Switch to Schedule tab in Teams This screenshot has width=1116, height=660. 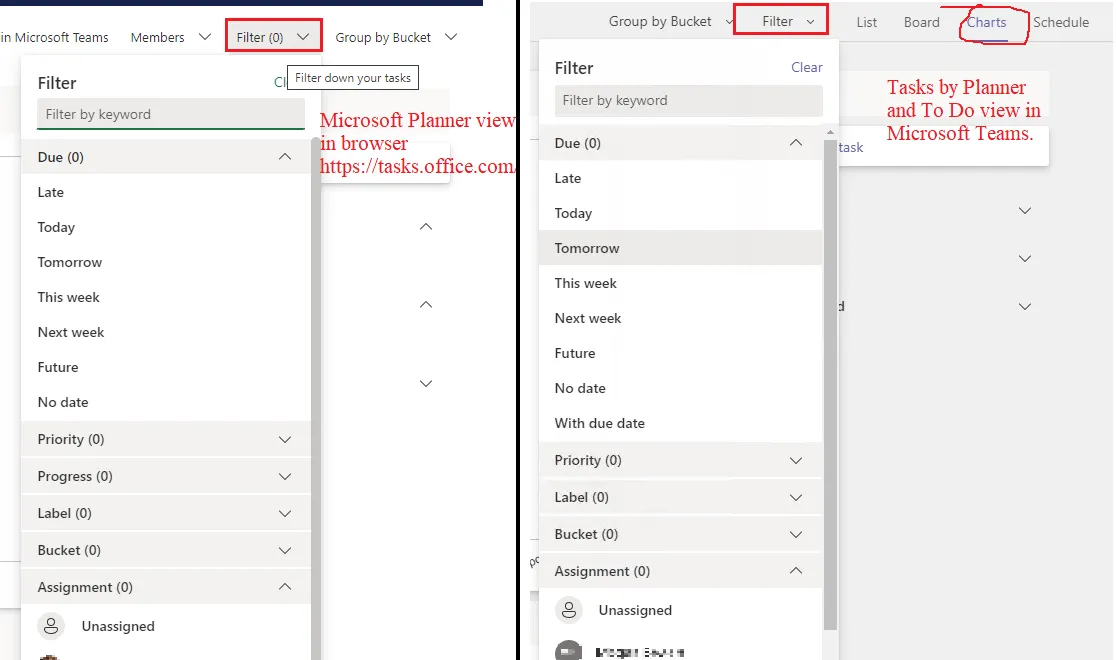pos(1061,22)
